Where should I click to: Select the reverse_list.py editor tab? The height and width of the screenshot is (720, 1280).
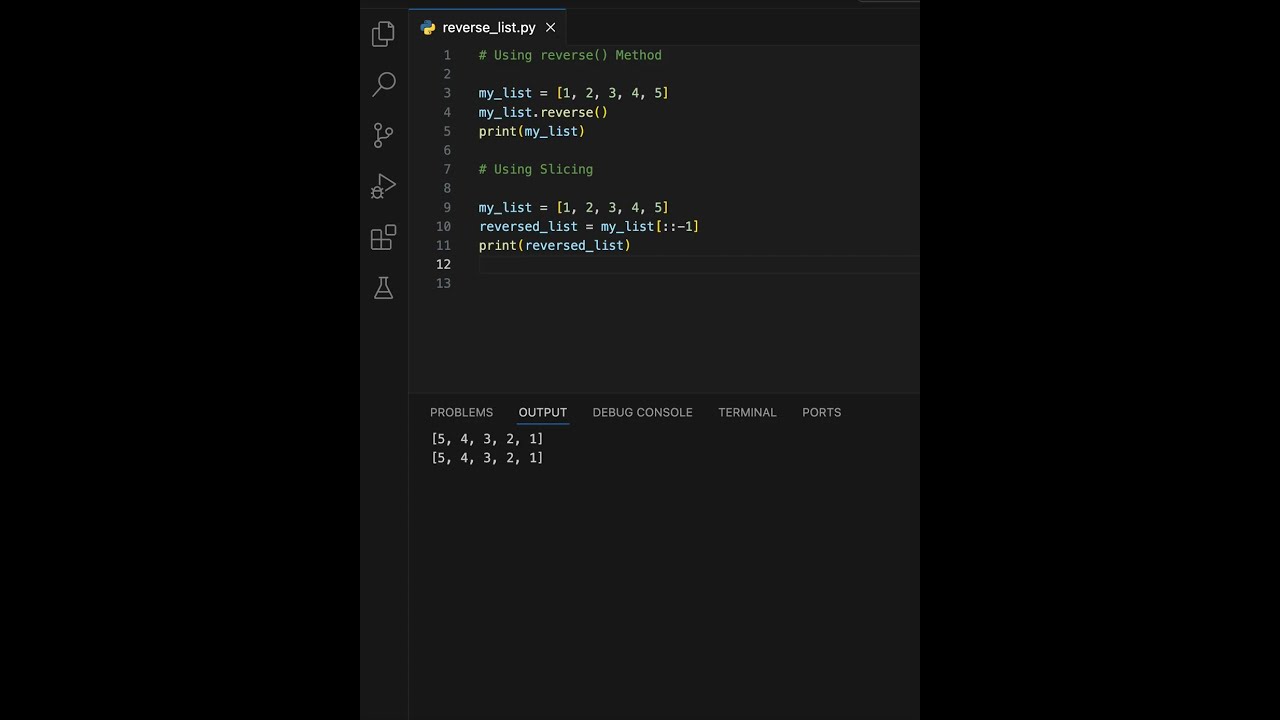[x=488, y=28]
